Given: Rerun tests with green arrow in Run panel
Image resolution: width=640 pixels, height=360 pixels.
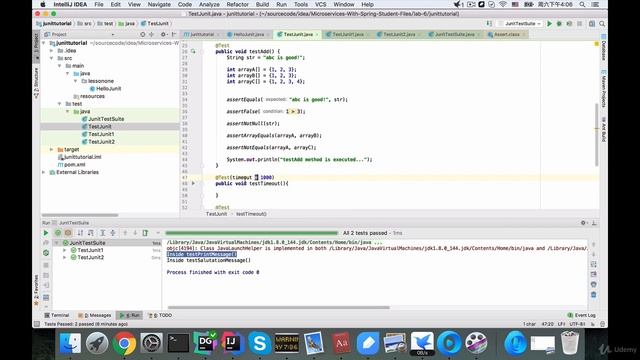Looking at the screenshot, I should click(46, 233).
